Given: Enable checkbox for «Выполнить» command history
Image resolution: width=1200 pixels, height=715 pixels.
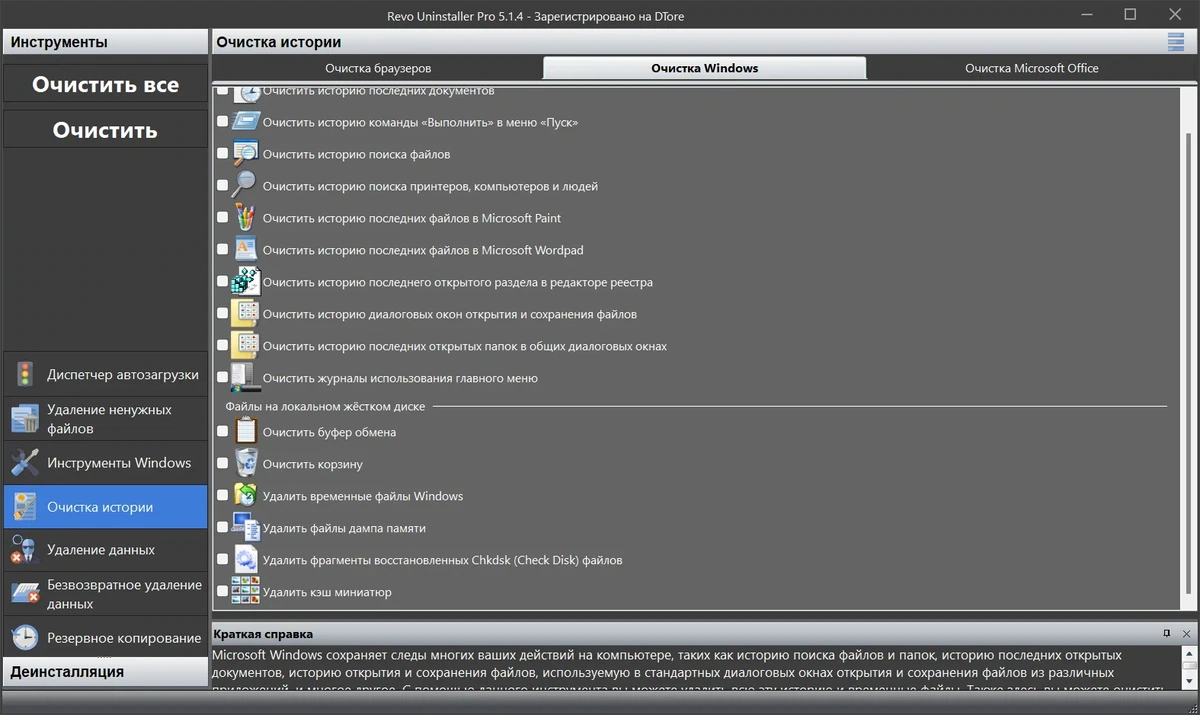Looking at the screenshot, I should tap(222, 122).
